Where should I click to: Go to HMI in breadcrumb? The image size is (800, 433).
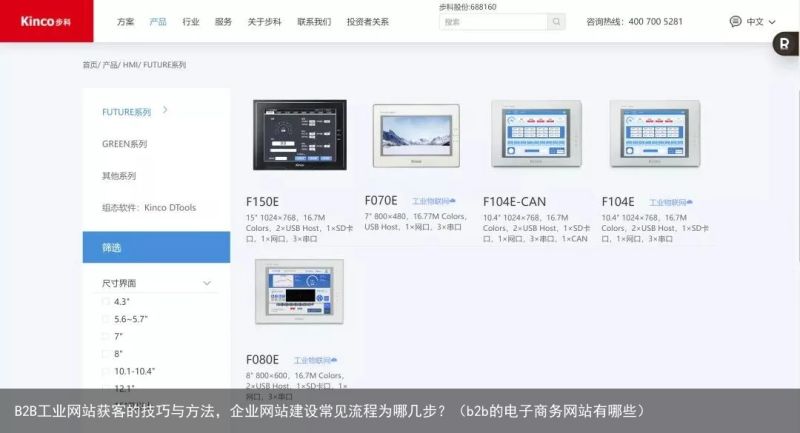[130, 65]
